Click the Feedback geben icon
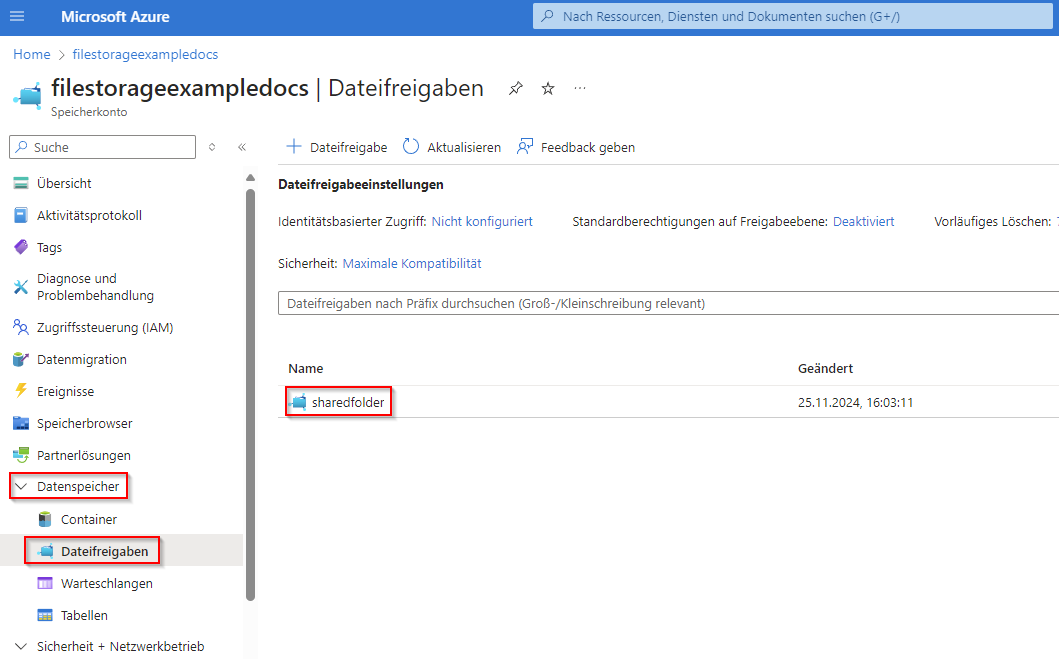The width and height of the screenshot is (1059, 659). pyautogui.click(x=525, y=147)
